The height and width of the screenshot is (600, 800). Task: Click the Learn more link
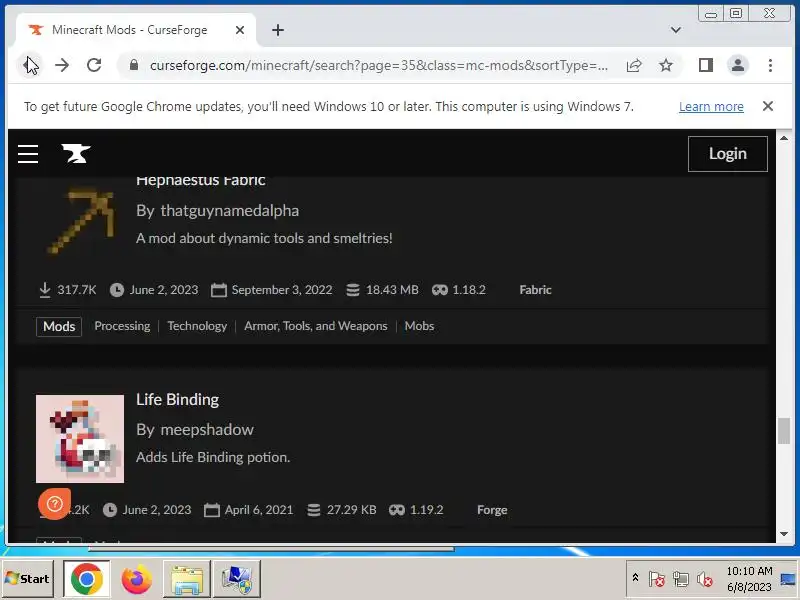pos(711,107)
